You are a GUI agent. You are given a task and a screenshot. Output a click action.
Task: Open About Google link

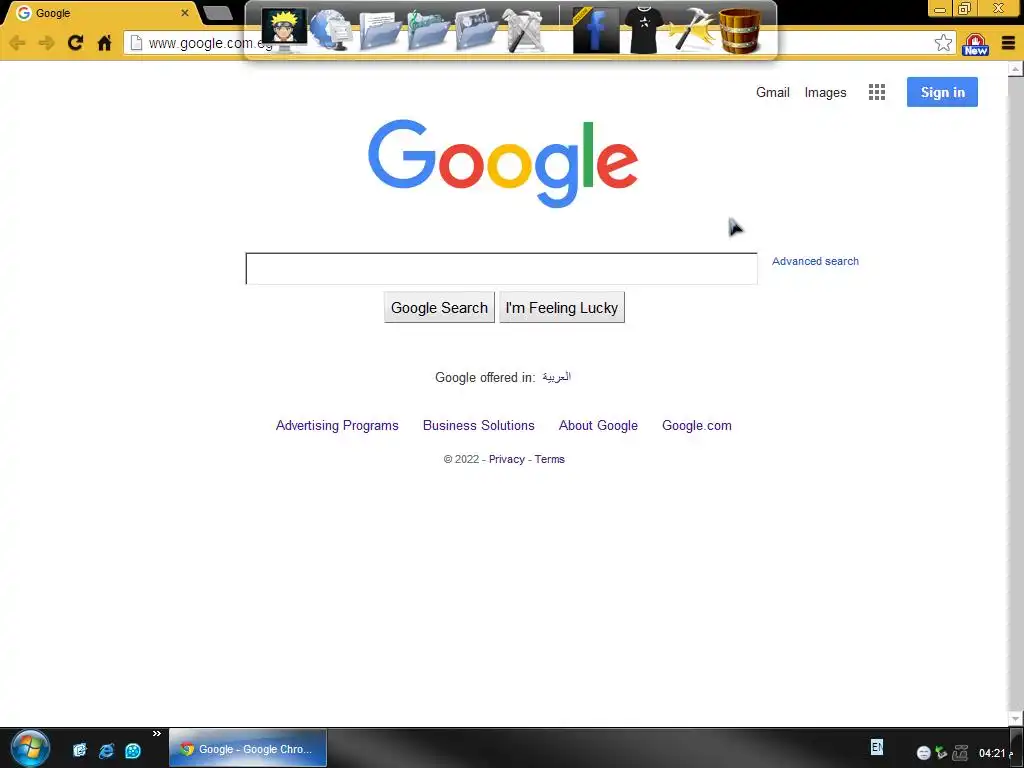pos(598,426)
